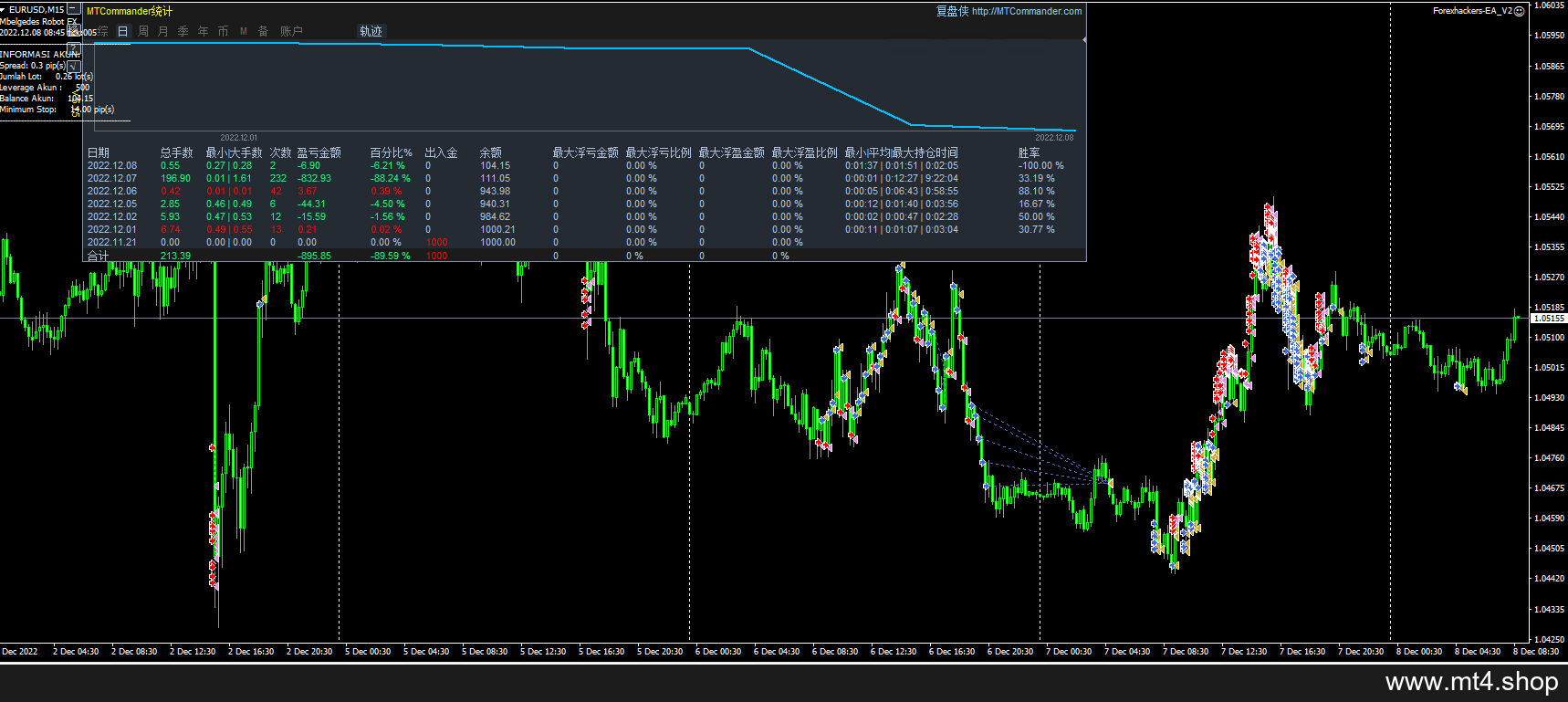Click the 日期 column header

[99, 152]
